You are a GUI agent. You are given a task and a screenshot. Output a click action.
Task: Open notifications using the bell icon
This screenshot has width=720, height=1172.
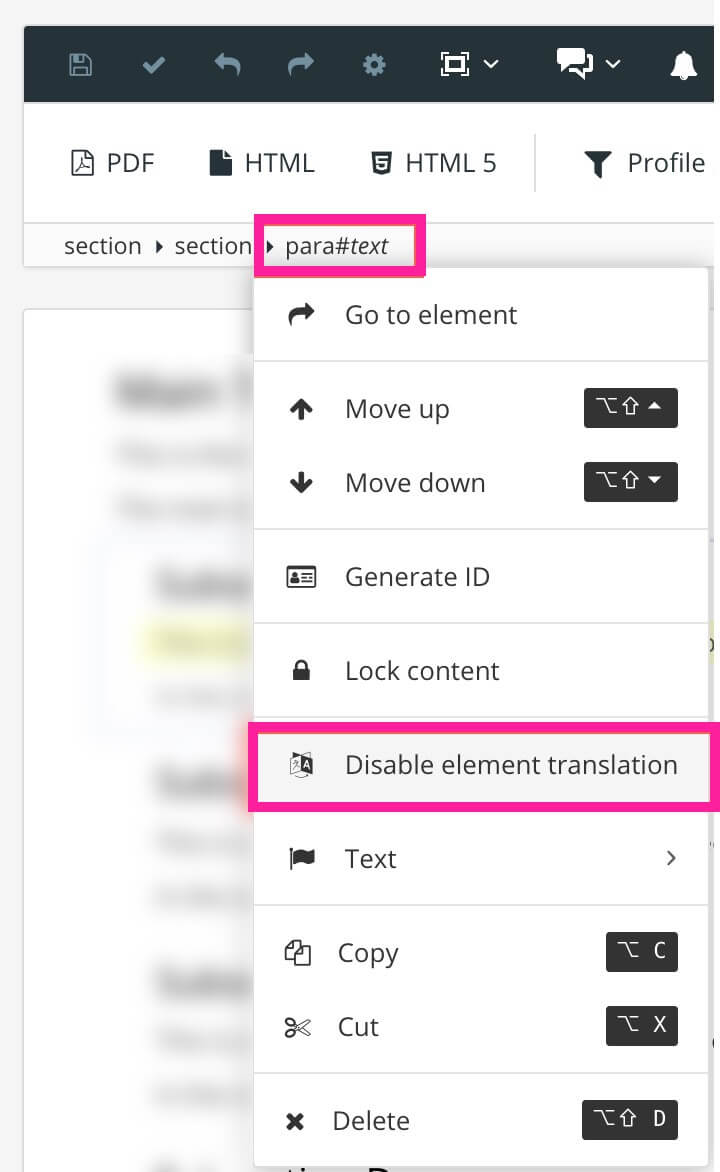pyautogui.click(x=683, y=64)
